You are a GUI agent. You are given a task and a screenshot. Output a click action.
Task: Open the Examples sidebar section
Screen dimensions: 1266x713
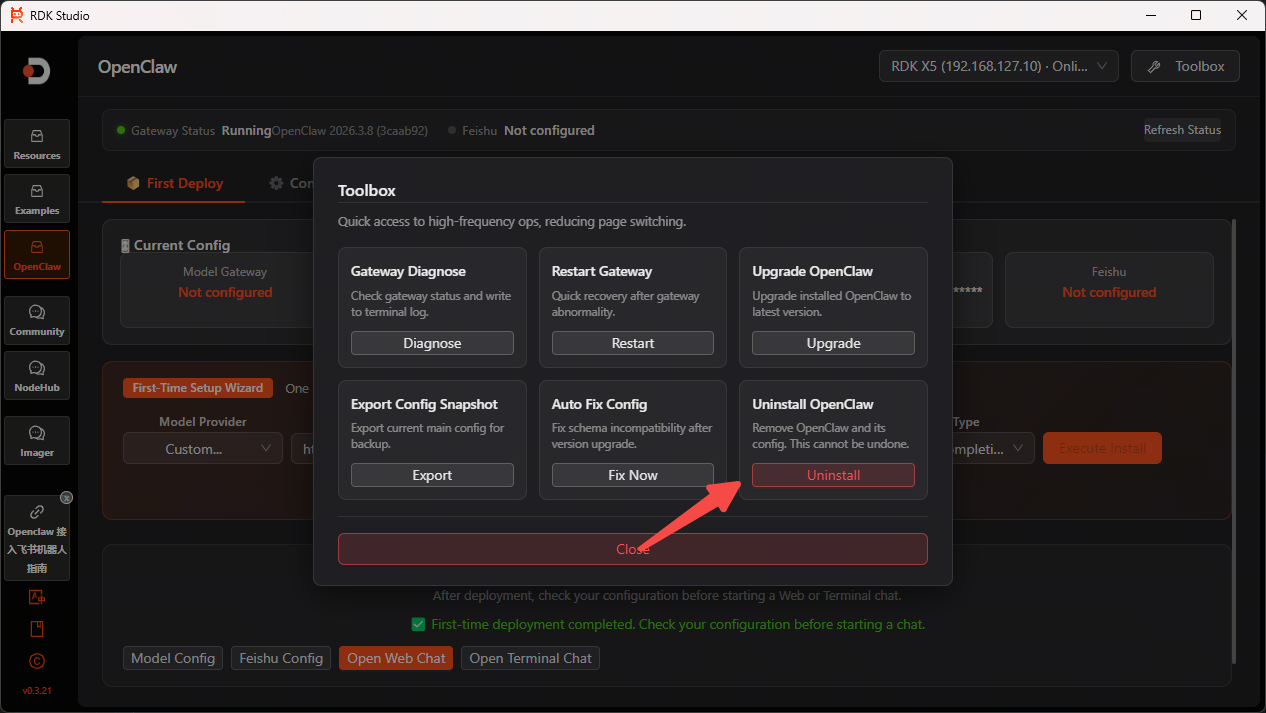click(x=37, y=199)
